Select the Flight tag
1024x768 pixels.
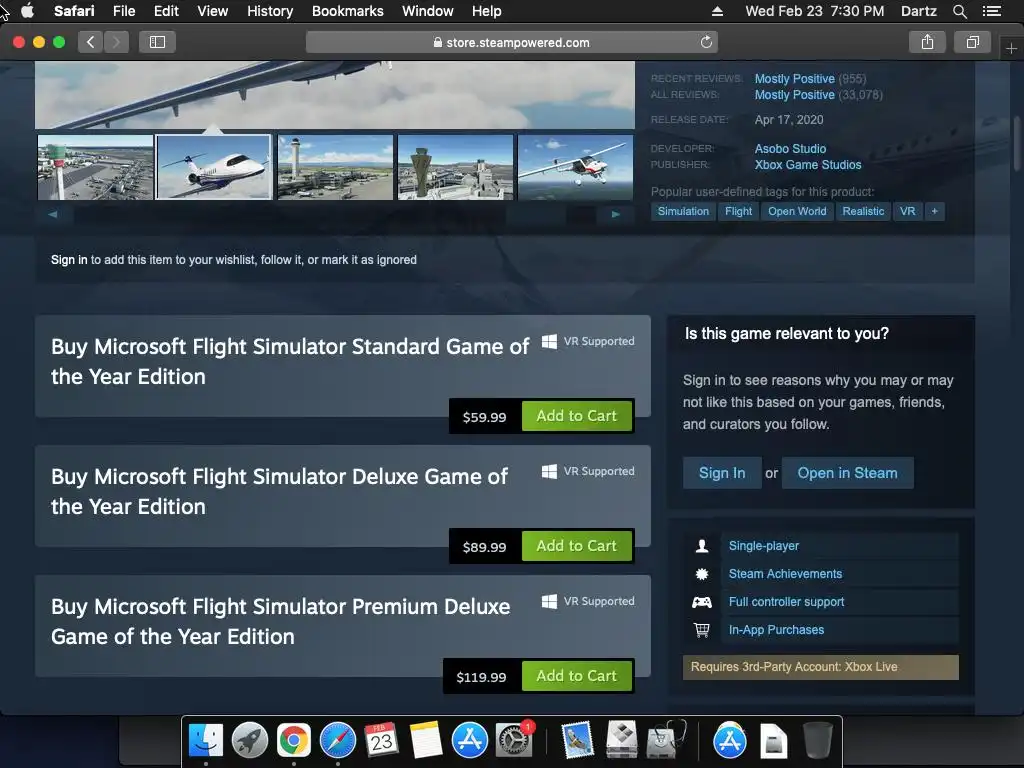pyautogui.click(x=739, y=212)
